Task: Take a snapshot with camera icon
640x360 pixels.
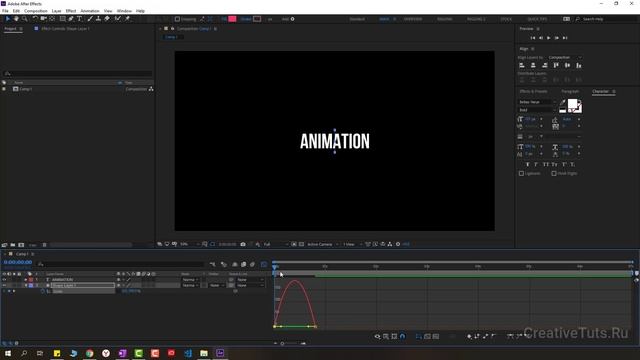Action: [x=243, y=244]
